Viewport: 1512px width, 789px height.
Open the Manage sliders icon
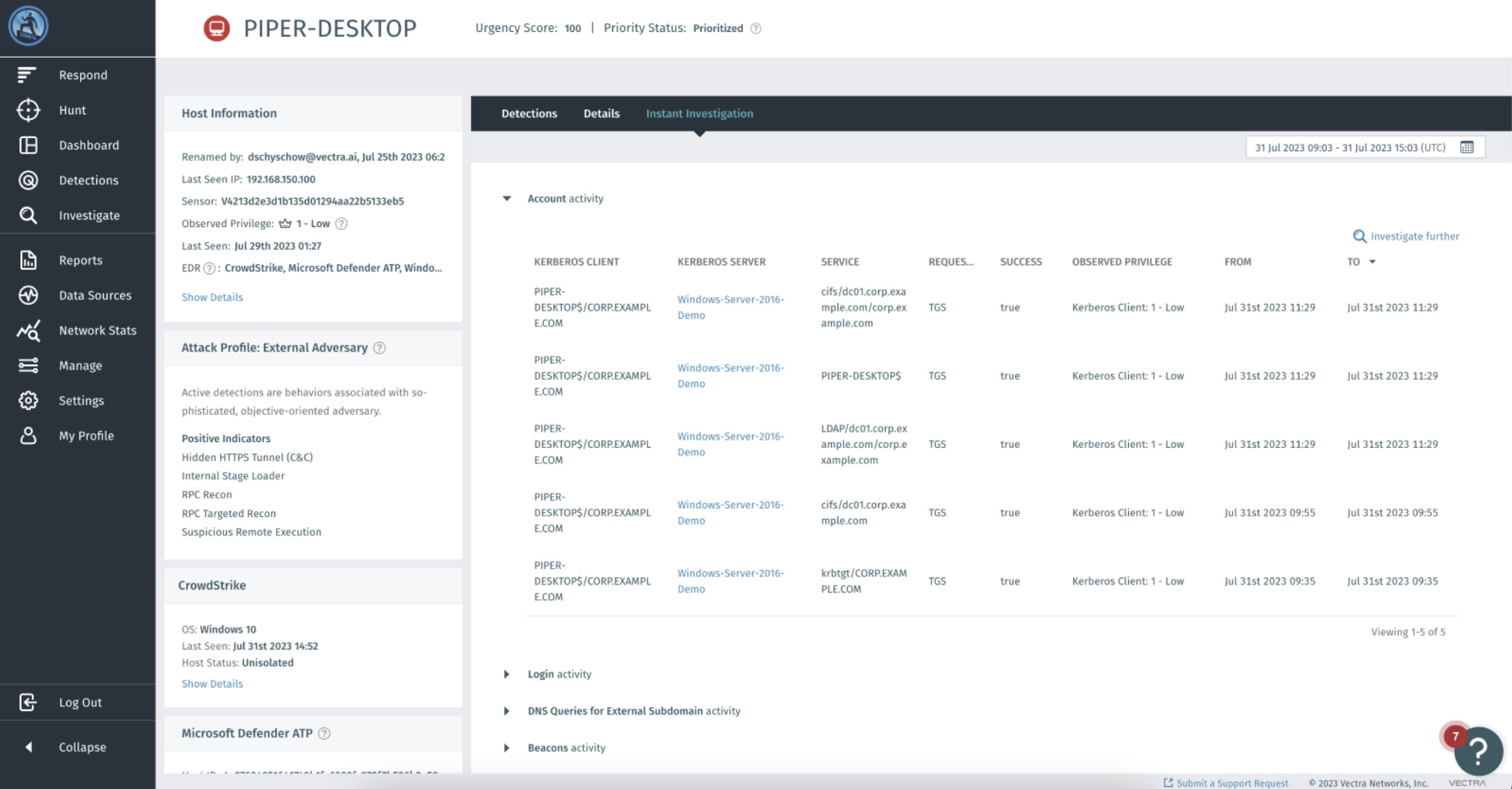28,366
